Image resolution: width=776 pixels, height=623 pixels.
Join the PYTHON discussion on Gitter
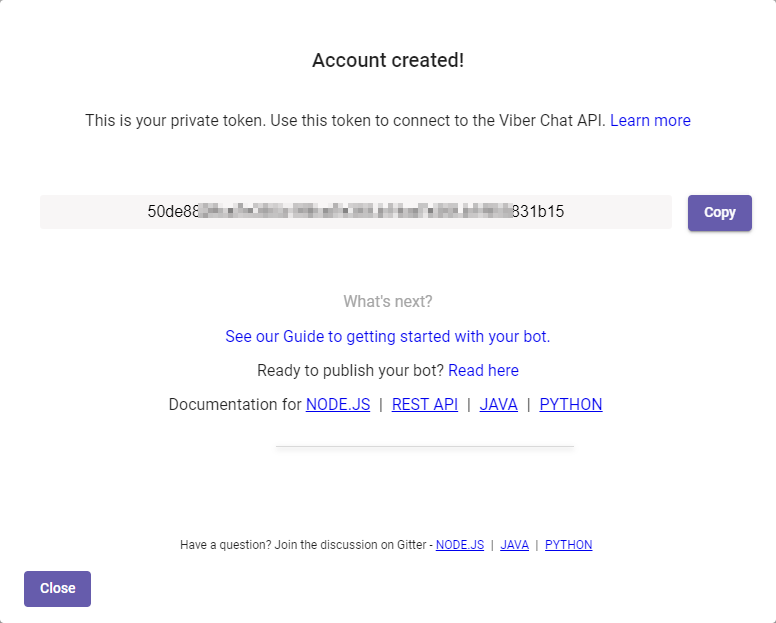pos(568,545)
